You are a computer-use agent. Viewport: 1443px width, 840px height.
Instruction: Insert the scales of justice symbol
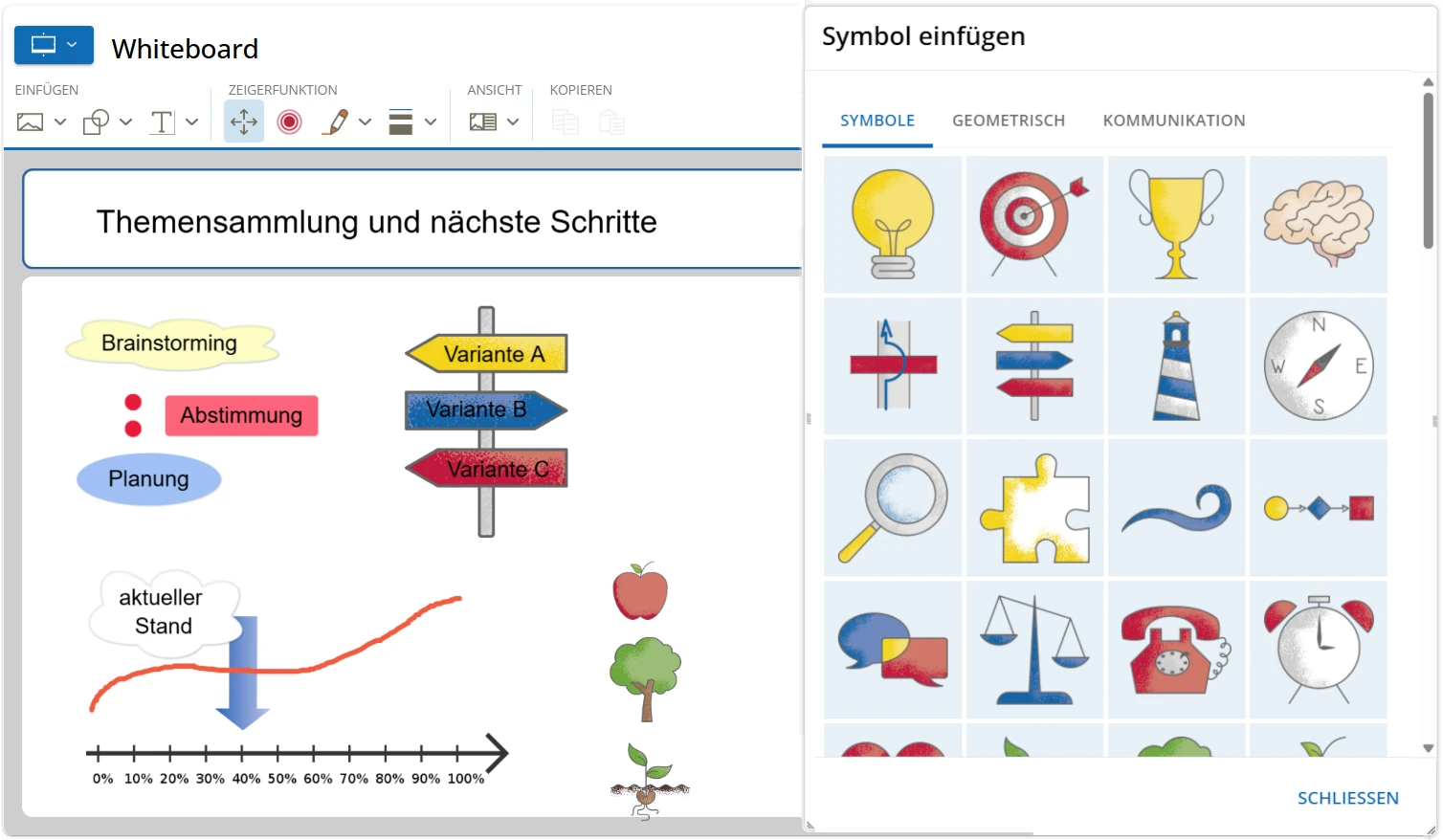tap(1034, 650)
